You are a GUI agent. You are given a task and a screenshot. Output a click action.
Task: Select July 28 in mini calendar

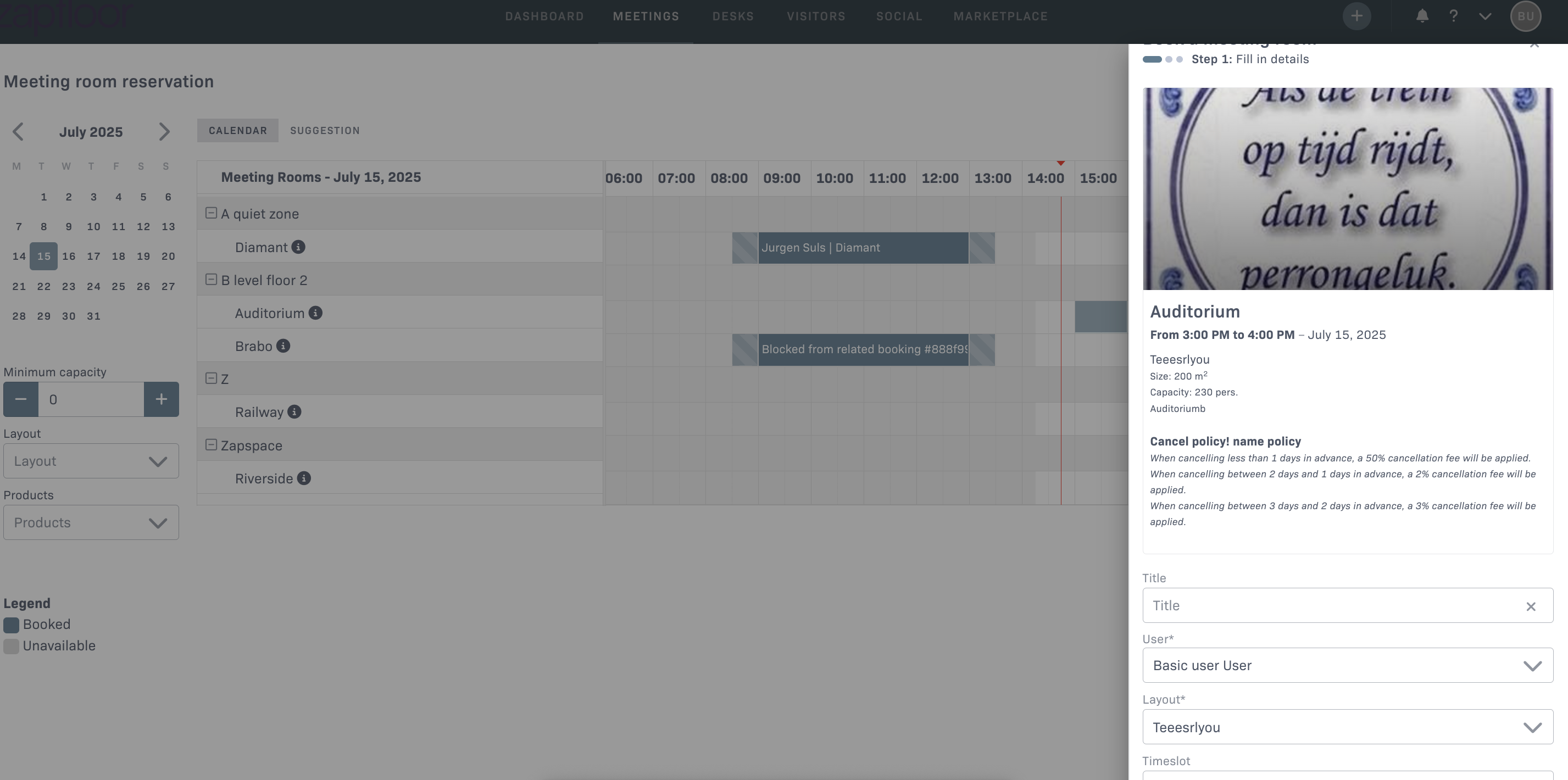coord(19,316)
